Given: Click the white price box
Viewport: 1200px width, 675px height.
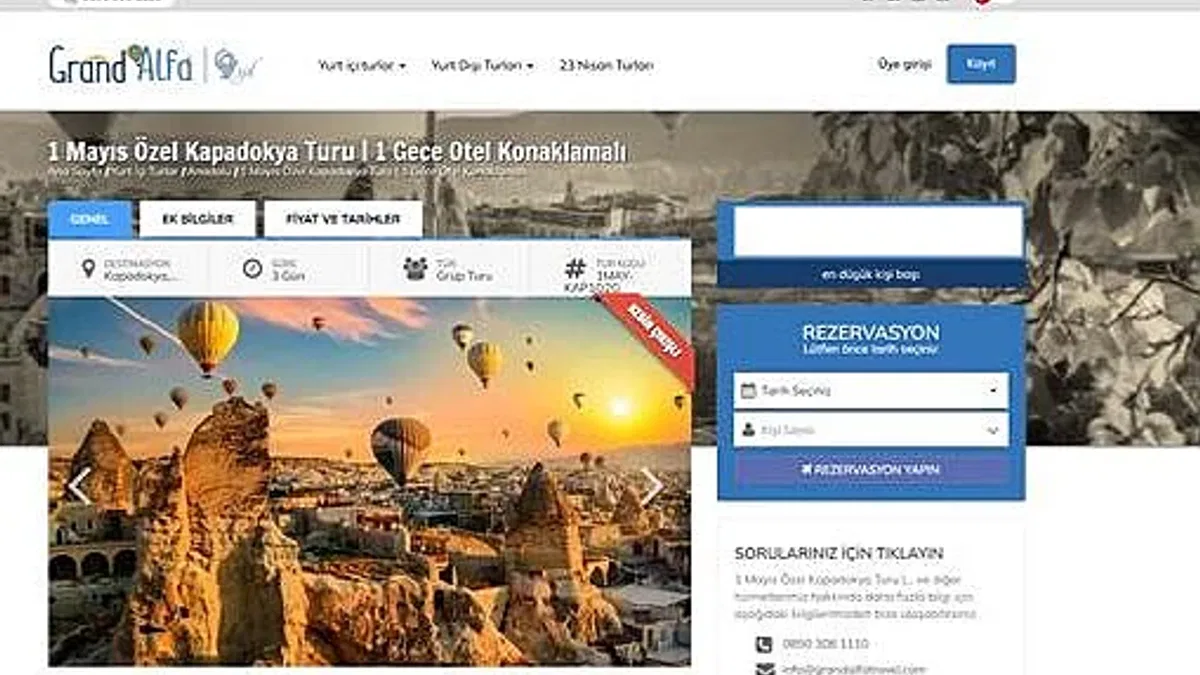Looking at the screenshot, I should 878,231.
